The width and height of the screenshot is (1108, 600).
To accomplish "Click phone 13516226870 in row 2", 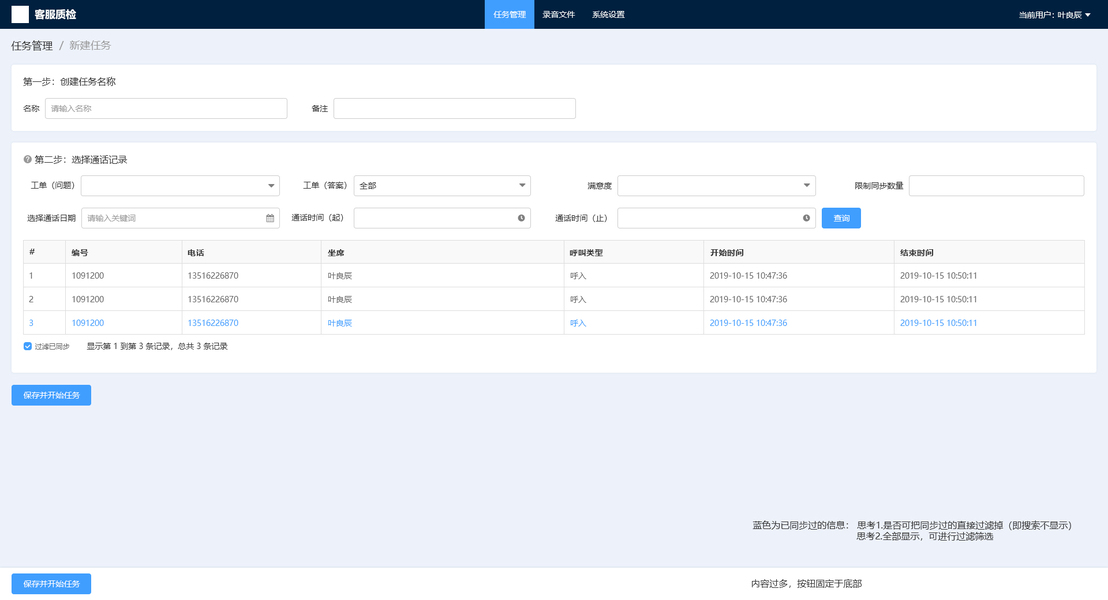I will pyautogui.click(x=213, y=300).
